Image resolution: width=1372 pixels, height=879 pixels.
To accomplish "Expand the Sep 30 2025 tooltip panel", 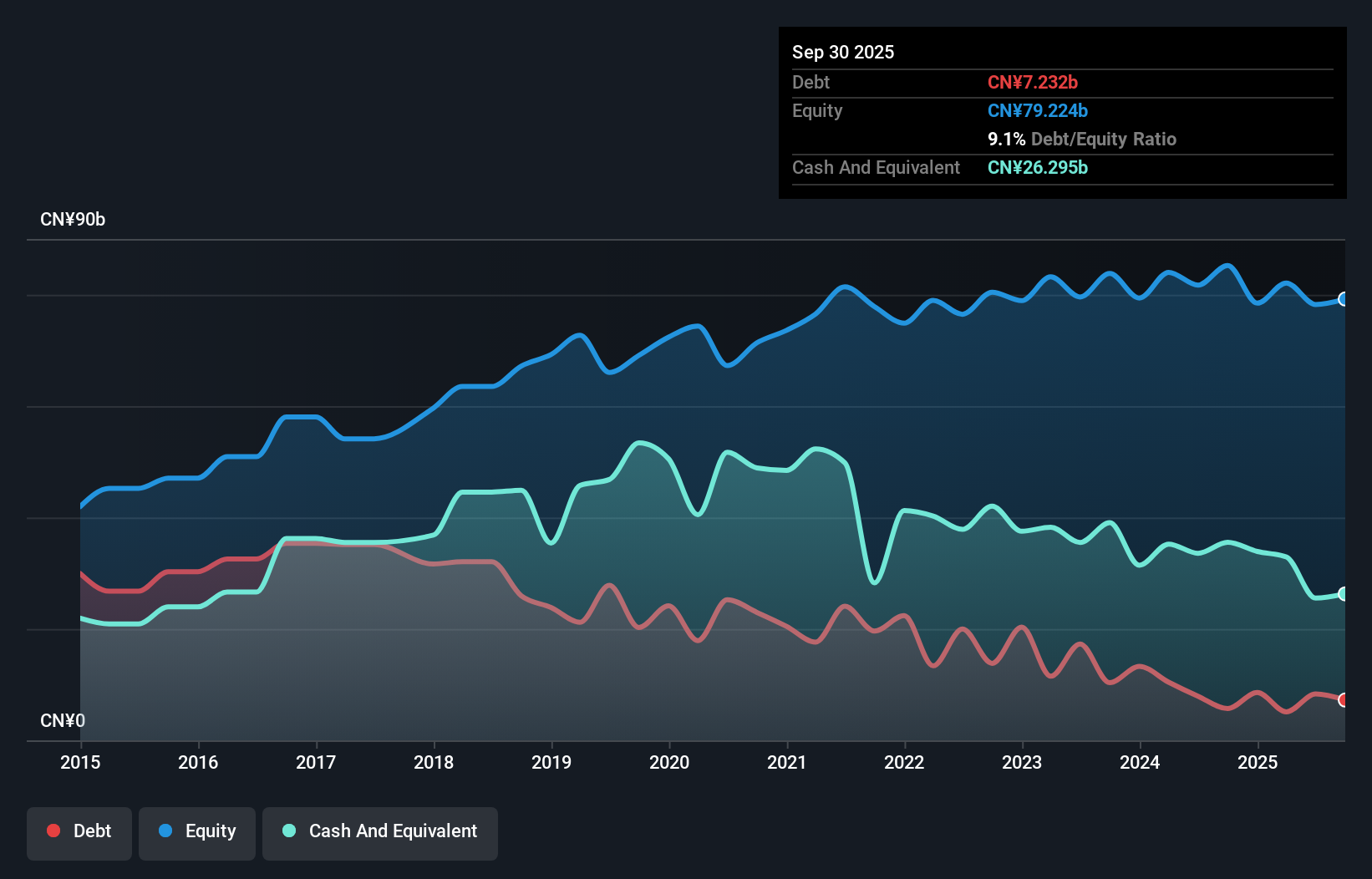I will pyautogui.click(x=843, y=52).
